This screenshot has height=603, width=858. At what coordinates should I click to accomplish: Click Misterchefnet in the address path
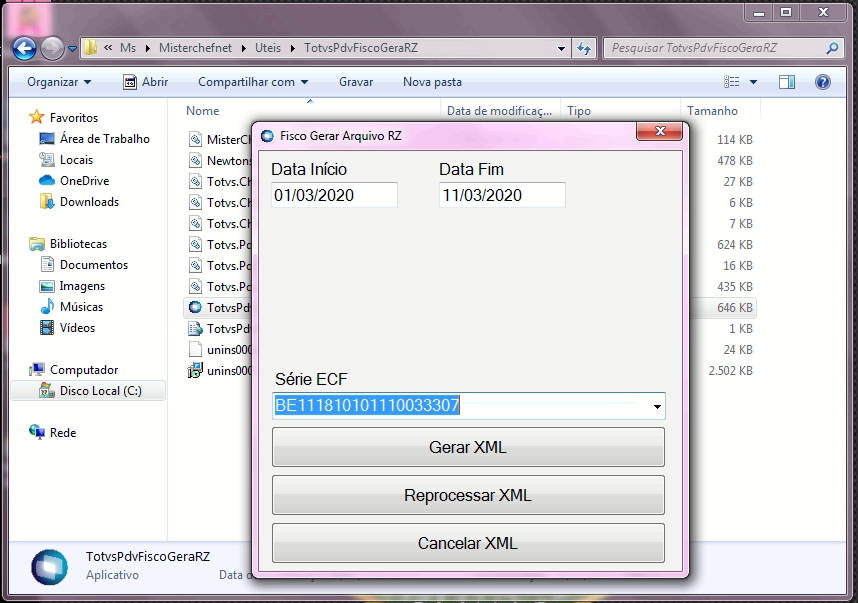point(195,48)
